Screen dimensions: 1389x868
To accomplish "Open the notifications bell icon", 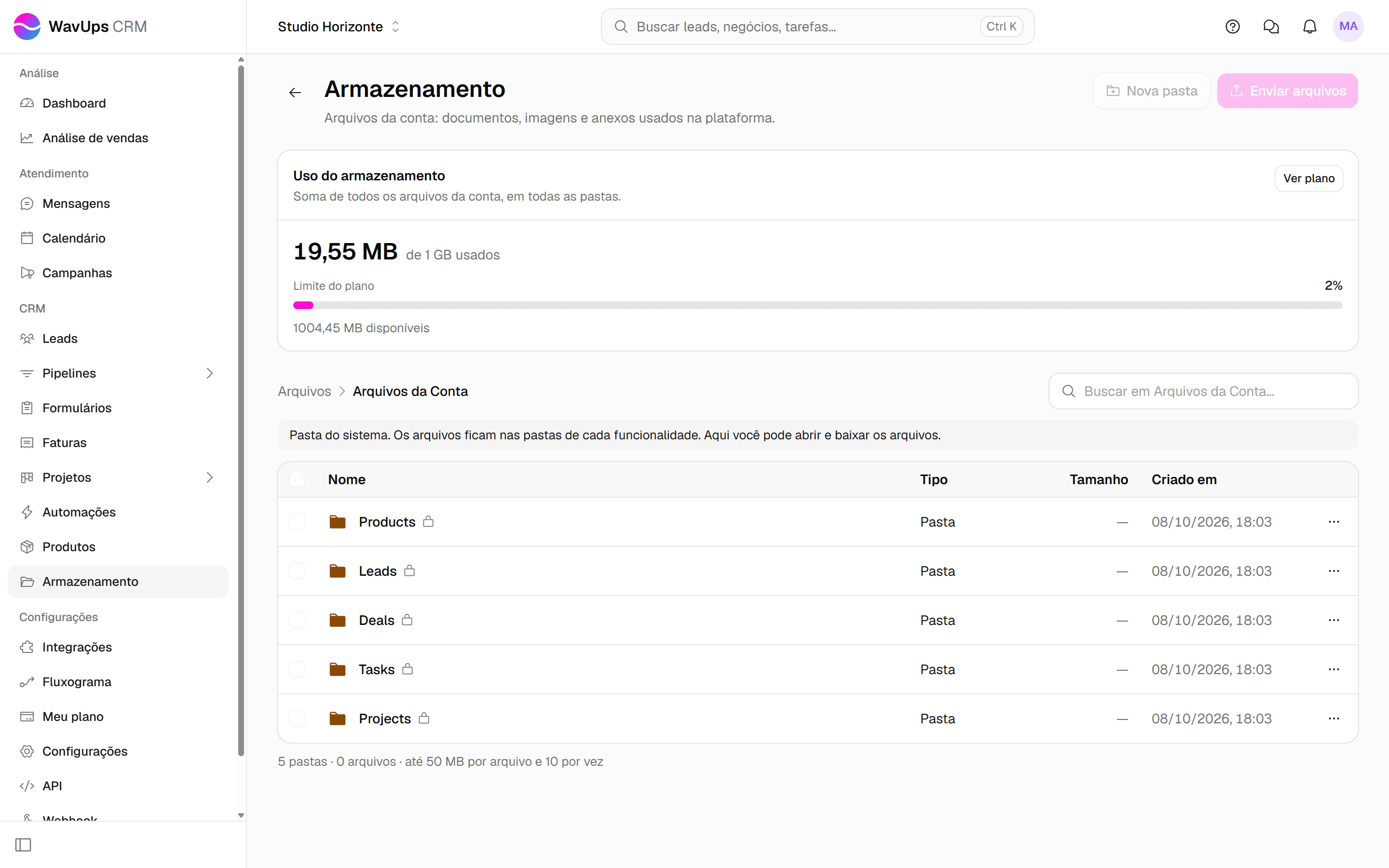I will click(1309, 27).
